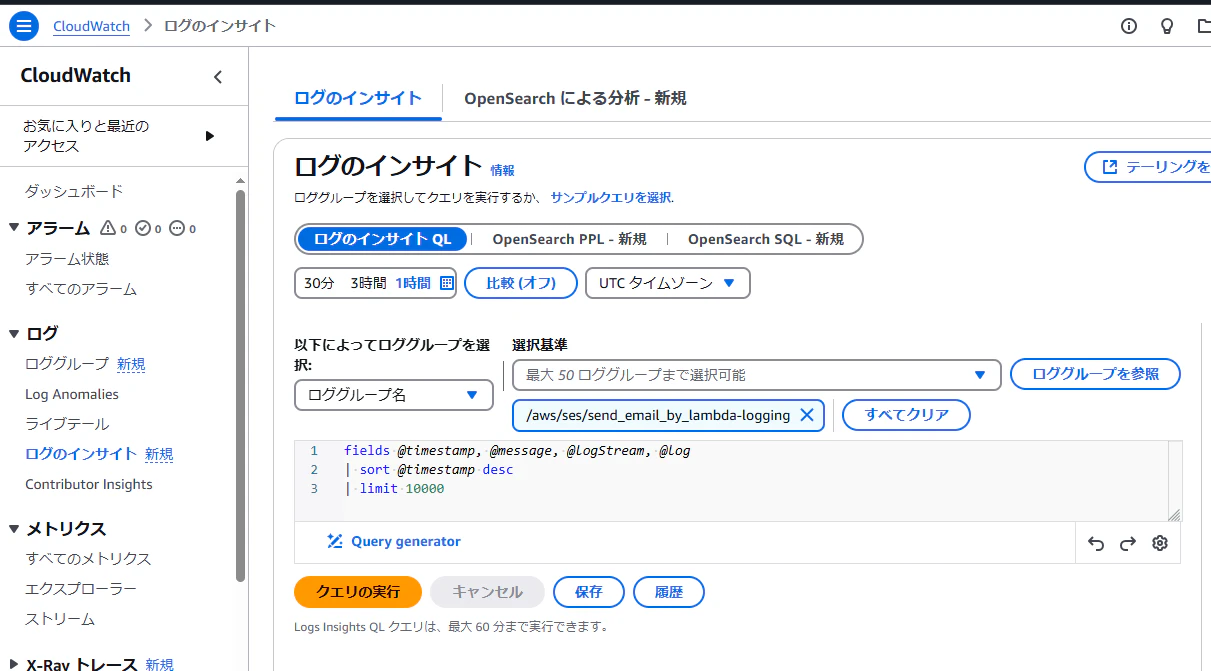Viewport: 1211px width, 671px height.
Task: Click ロググループを参照 button
Action: click(1095, 374)
